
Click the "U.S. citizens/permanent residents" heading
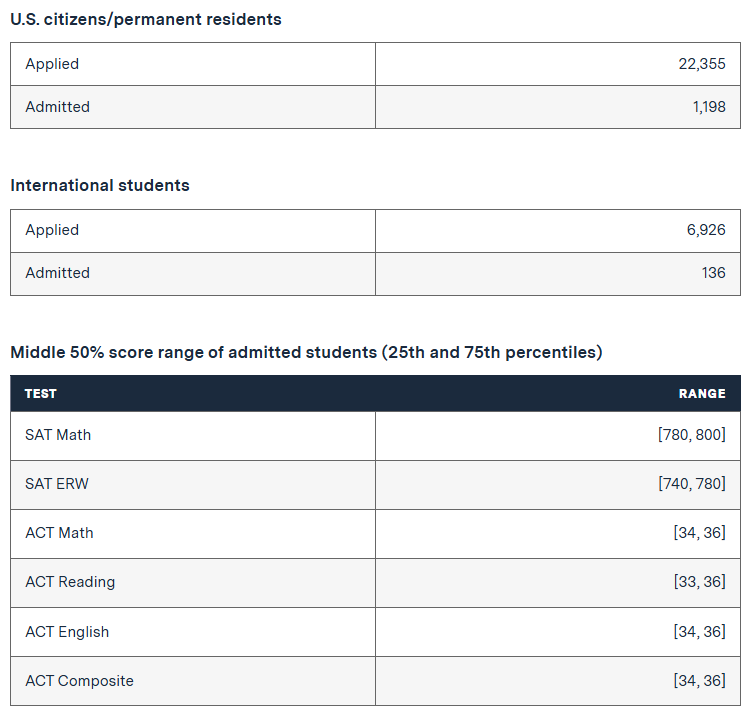pyautogui.click(x=146, y=19)
